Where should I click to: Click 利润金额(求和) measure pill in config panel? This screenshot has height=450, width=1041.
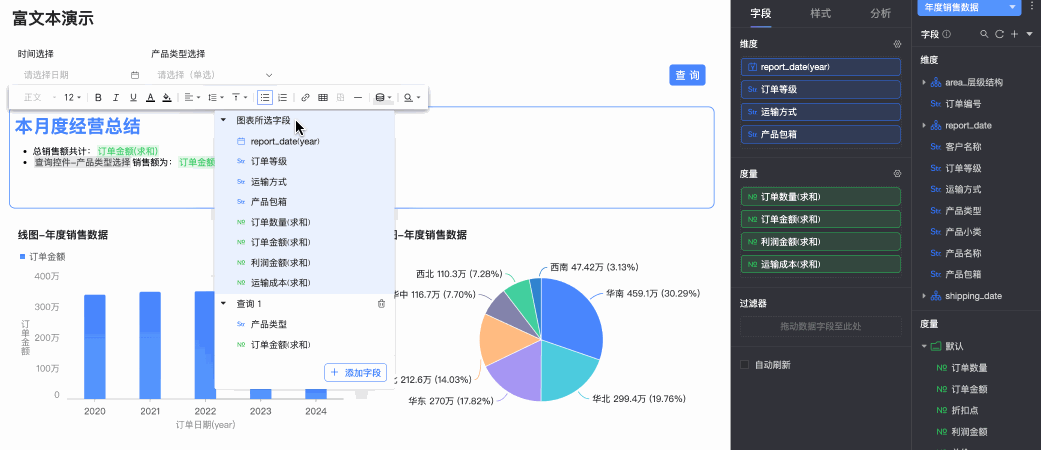[821, 242]
